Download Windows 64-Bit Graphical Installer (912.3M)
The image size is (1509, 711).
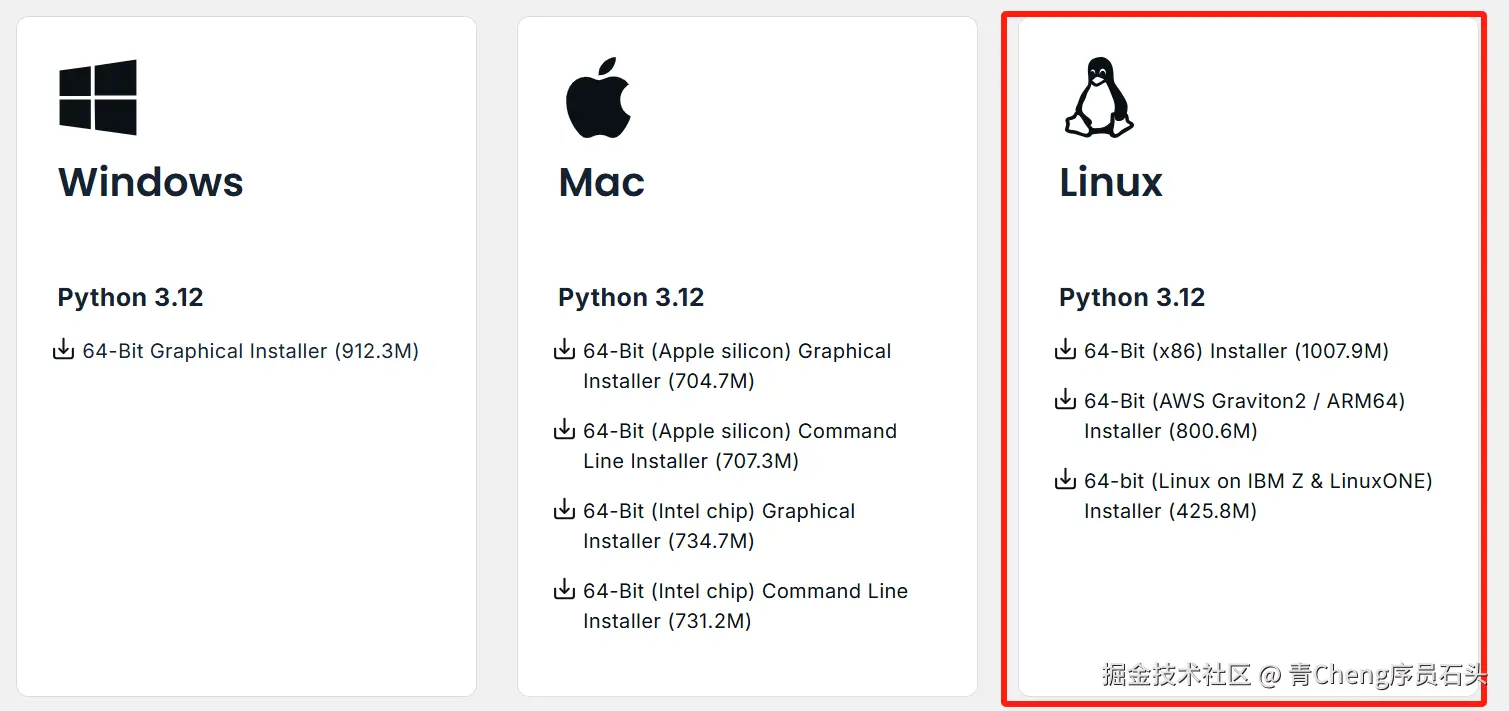click(x=250, y=351)
